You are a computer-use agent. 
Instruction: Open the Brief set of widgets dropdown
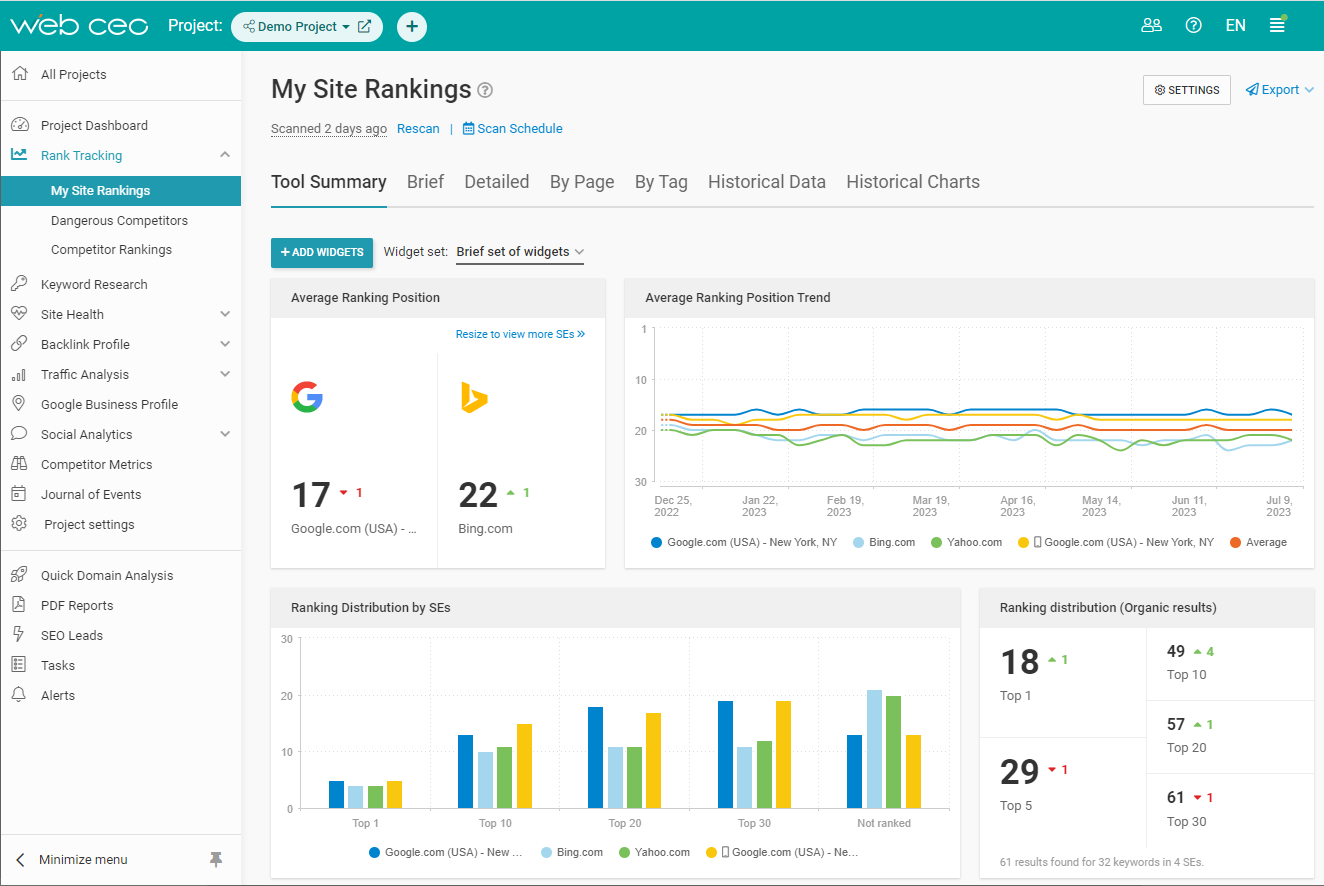click(520, 252)
